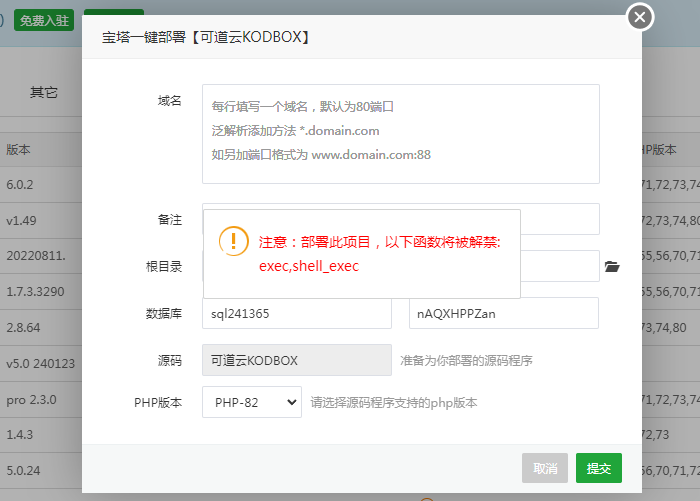Submit the deployment with 提交 button

pos(599,468)
